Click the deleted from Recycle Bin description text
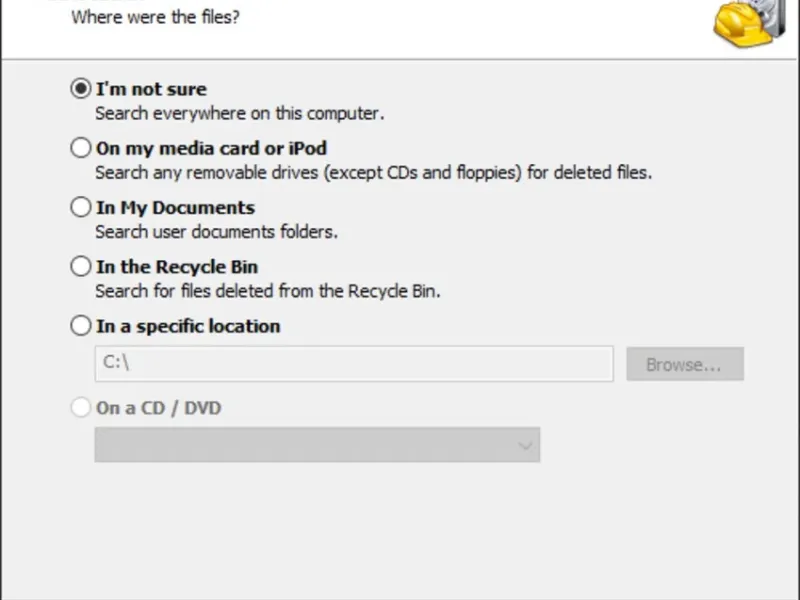 [x=267, y=291]
